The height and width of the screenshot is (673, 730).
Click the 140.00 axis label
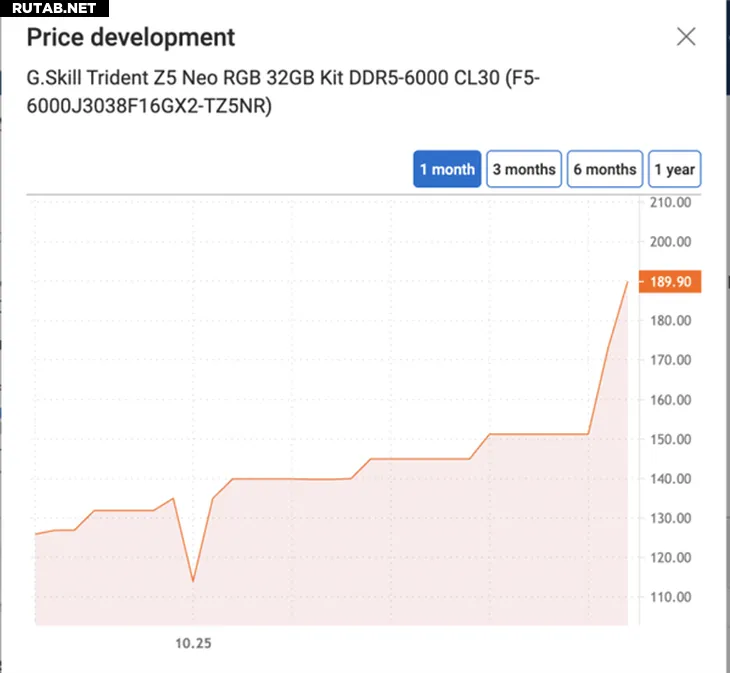point(670,479)
